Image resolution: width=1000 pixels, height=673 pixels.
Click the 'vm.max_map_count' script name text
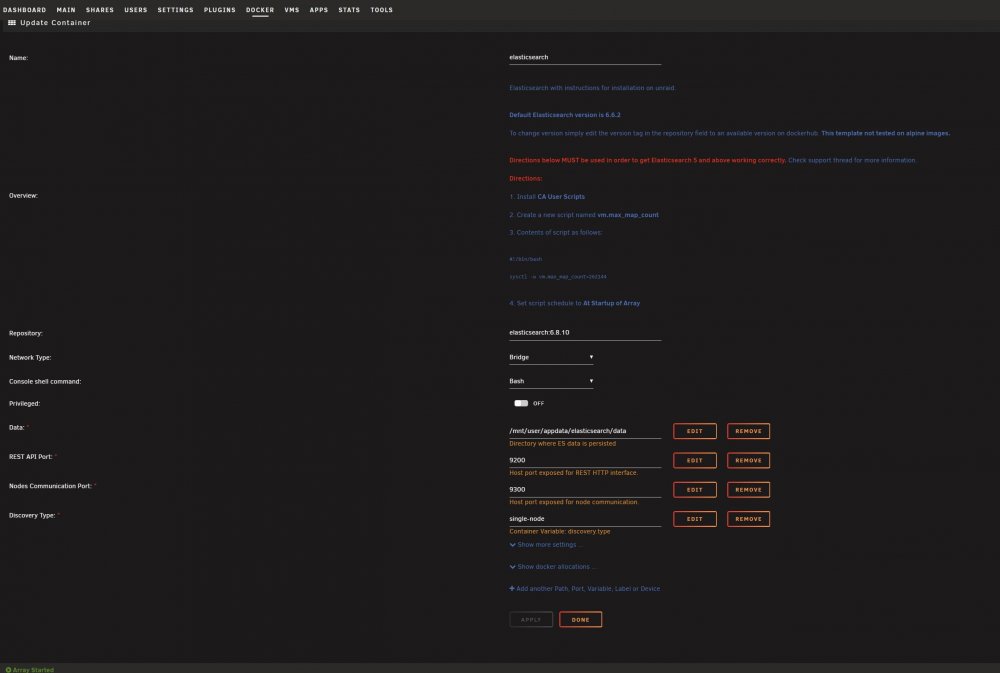(628, 215)
